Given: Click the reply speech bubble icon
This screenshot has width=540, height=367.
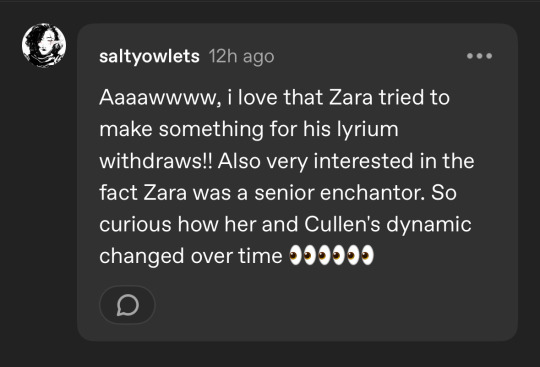Looking at the screenshot, I should click(128, 305).
